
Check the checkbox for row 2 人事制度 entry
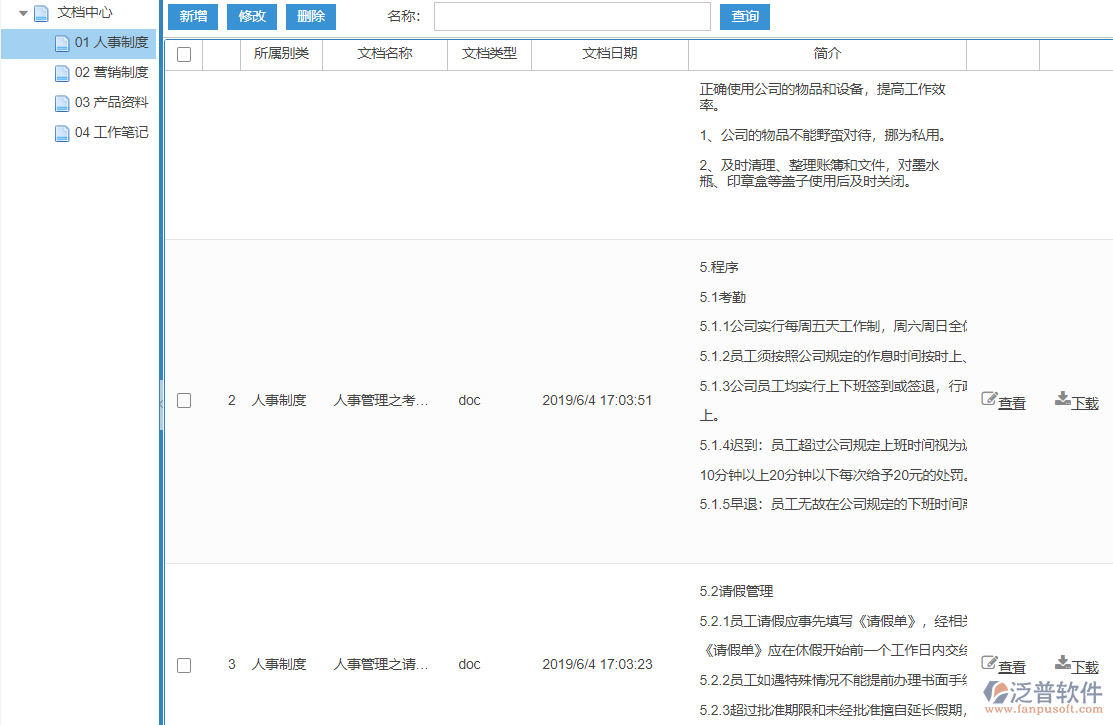point(184,400)
